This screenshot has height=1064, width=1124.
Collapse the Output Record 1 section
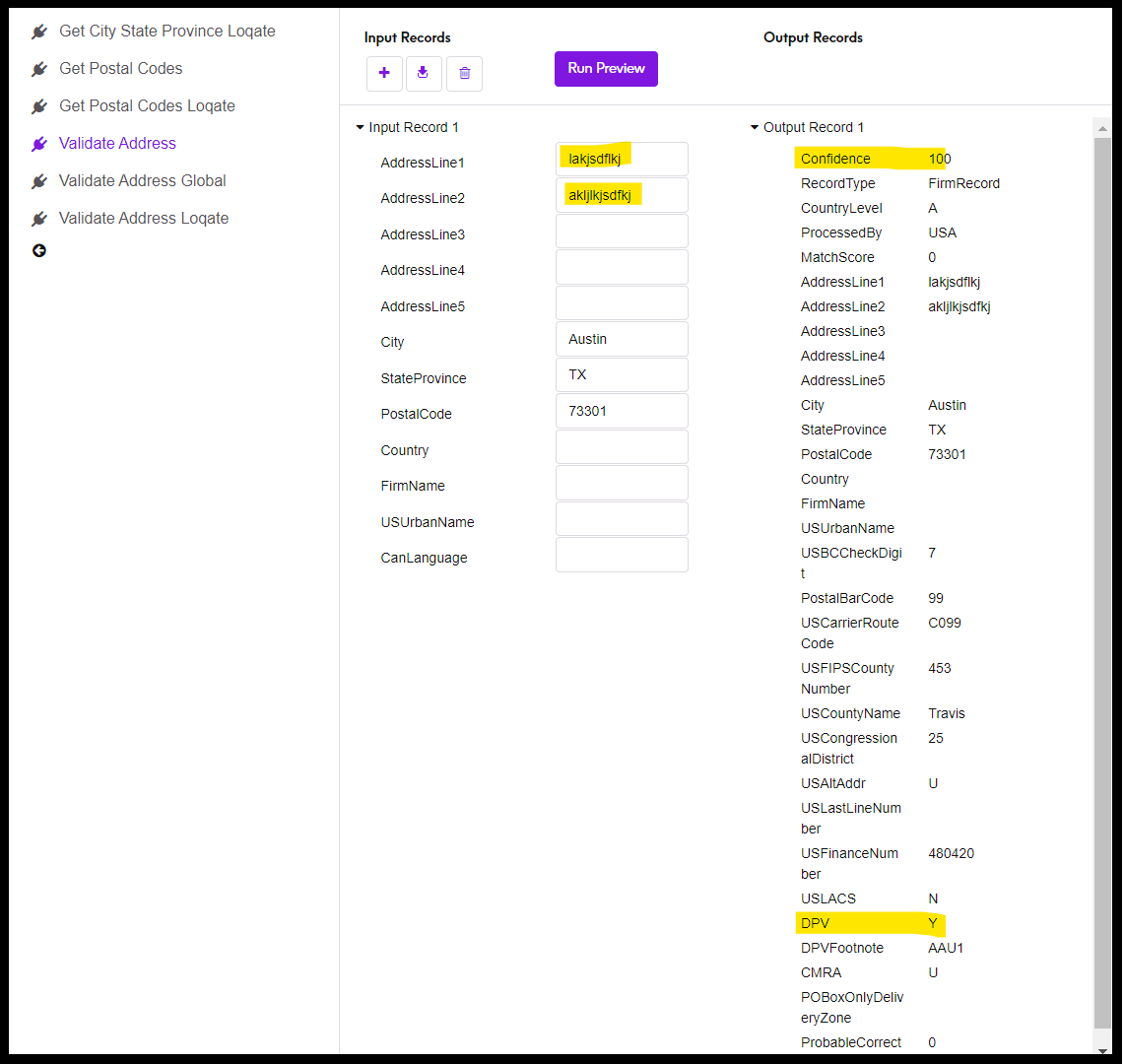(x=755, y=126)
